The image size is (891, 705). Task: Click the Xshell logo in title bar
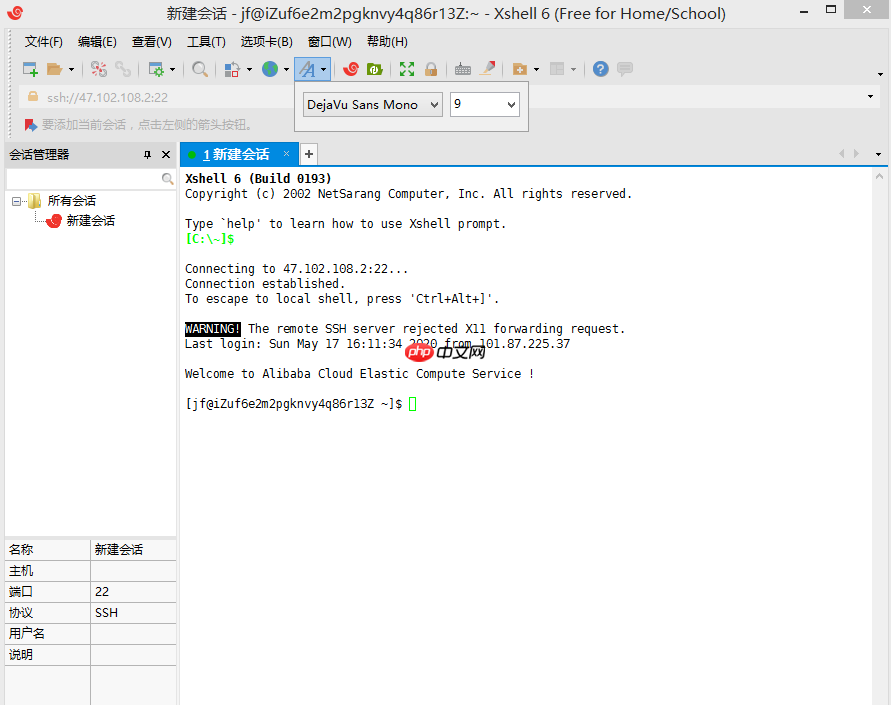coord(15,12)
